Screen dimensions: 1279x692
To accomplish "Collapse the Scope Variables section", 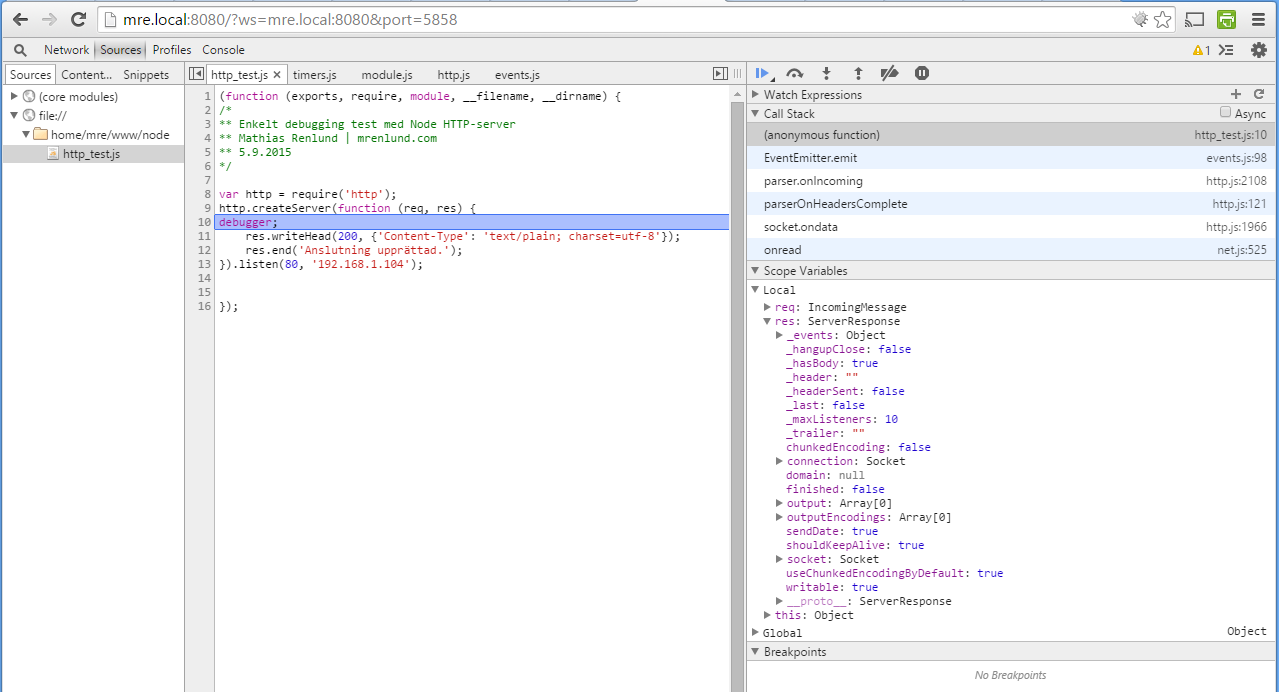I will pos(755,271).
